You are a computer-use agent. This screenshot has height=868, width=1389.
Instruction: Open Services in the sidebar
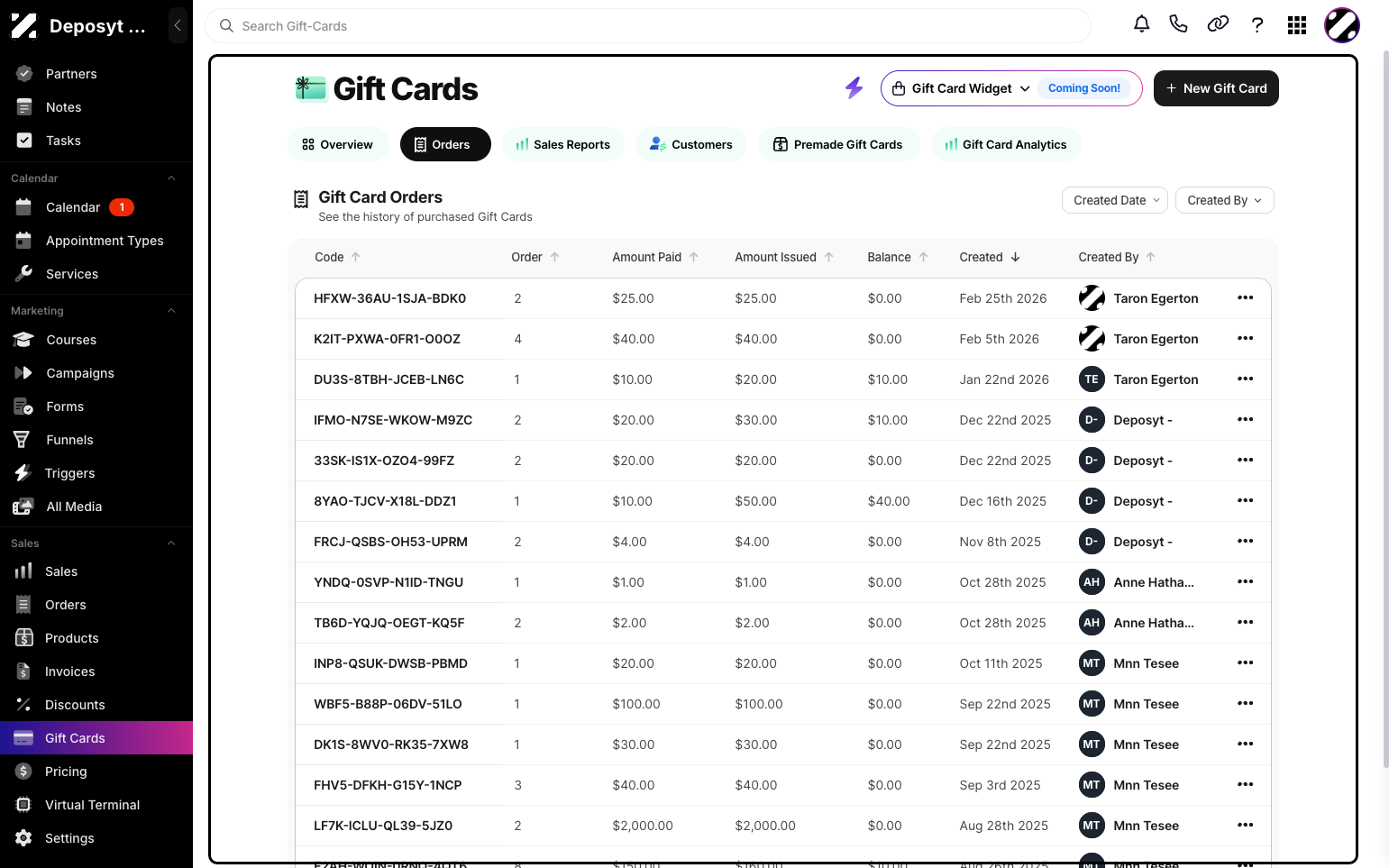(72, 274)
